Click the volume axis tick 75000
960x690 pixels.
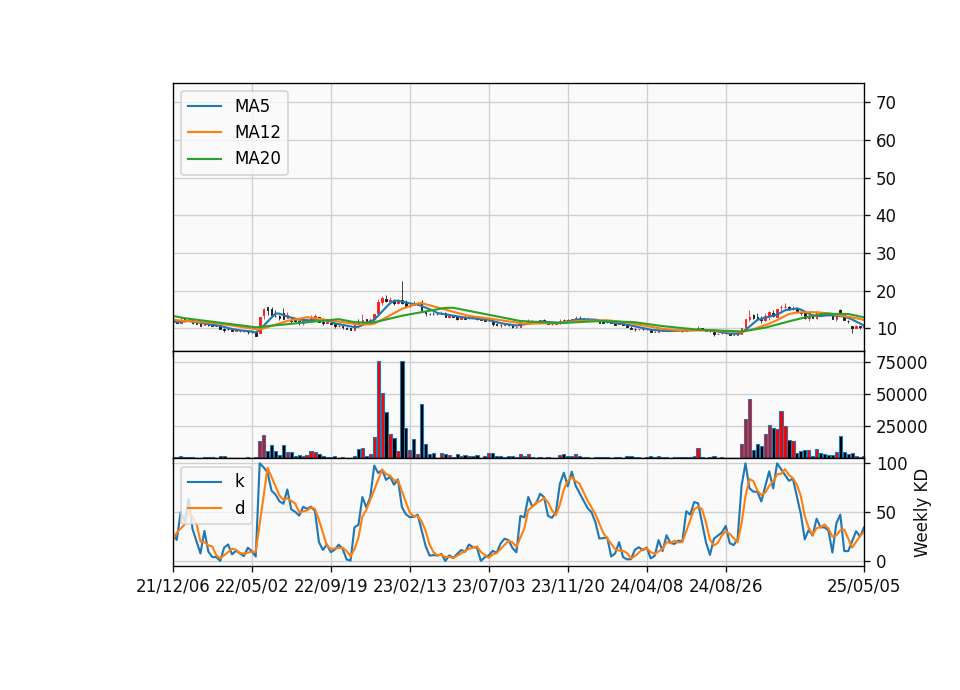tap(901, 363)
